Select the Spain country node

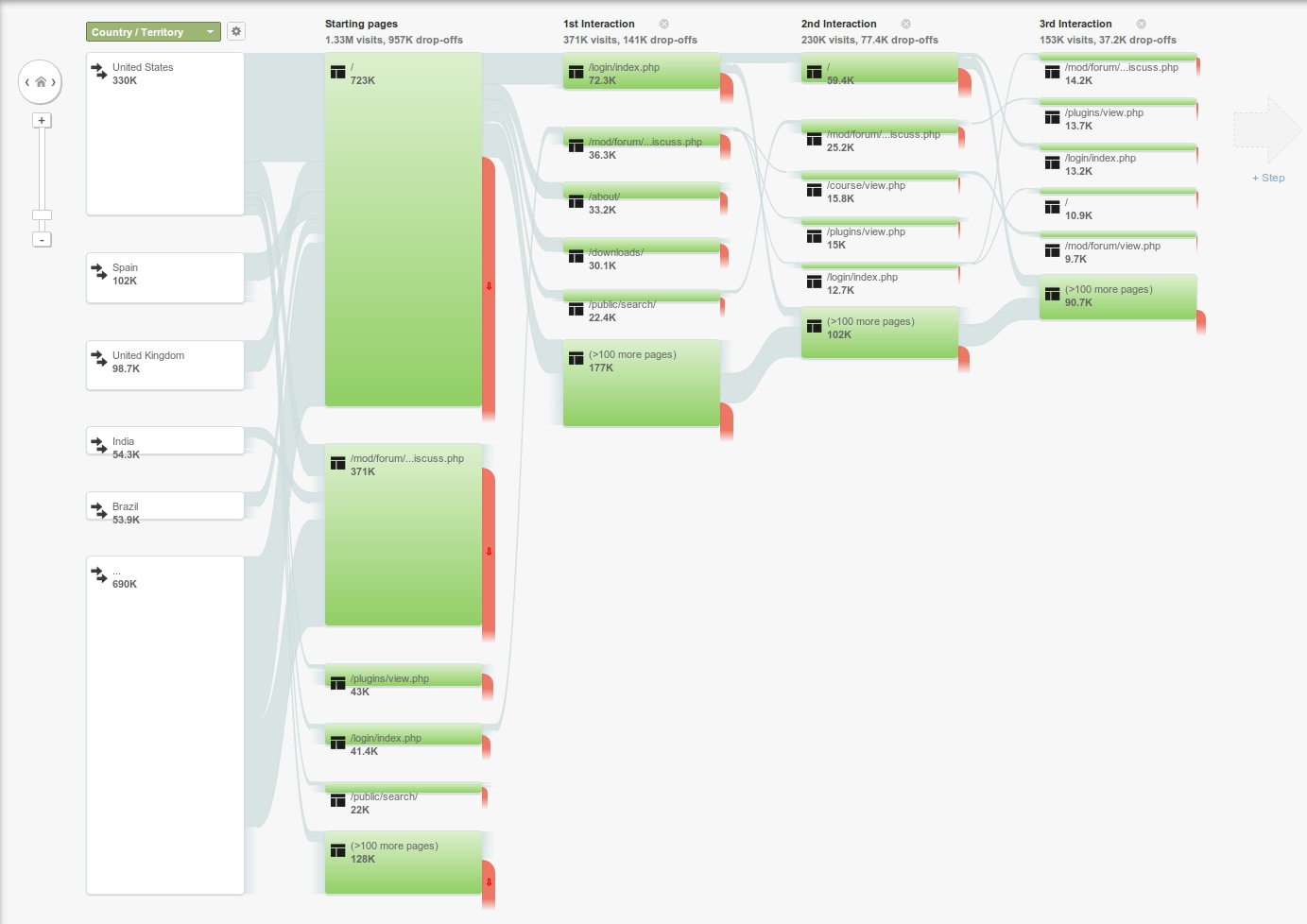[x=165, y=277]
